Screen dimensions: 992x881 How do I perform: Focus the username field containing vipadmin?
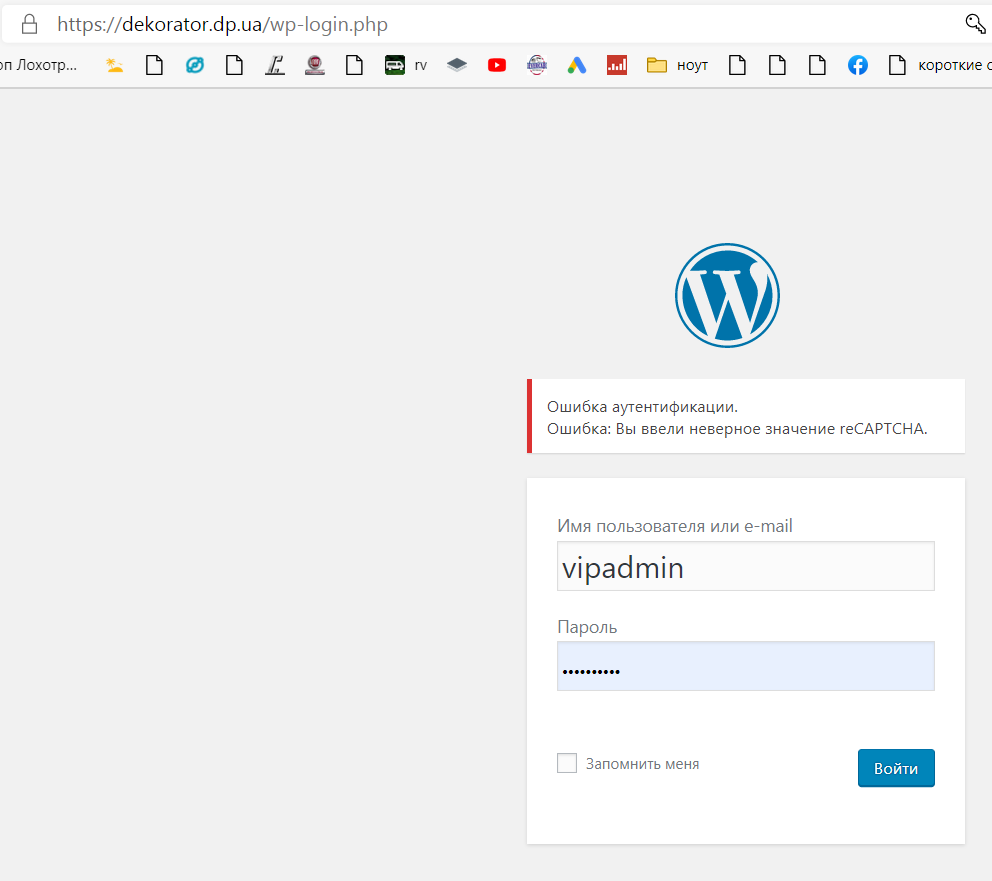745,566
